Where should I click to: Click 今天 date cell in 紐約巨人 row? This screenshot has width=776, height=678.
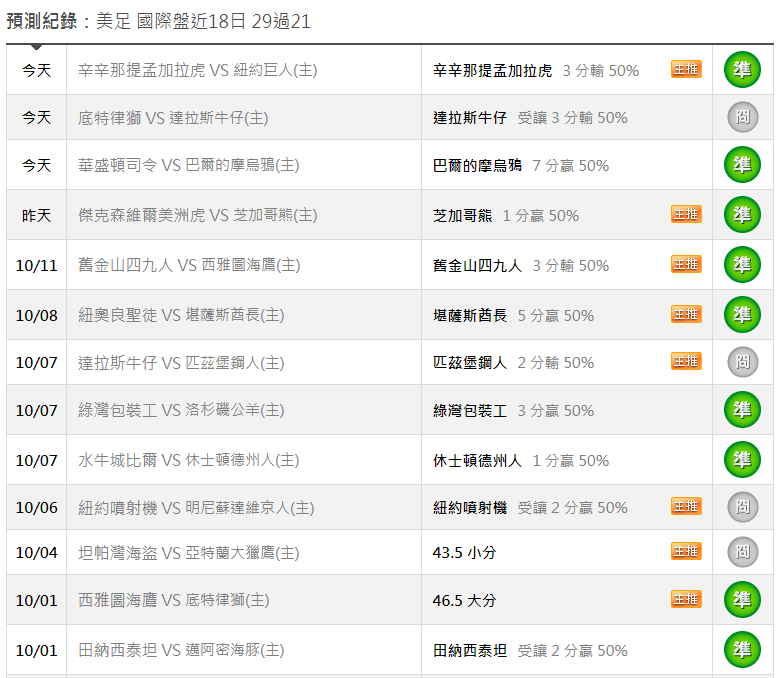(37, 70)
